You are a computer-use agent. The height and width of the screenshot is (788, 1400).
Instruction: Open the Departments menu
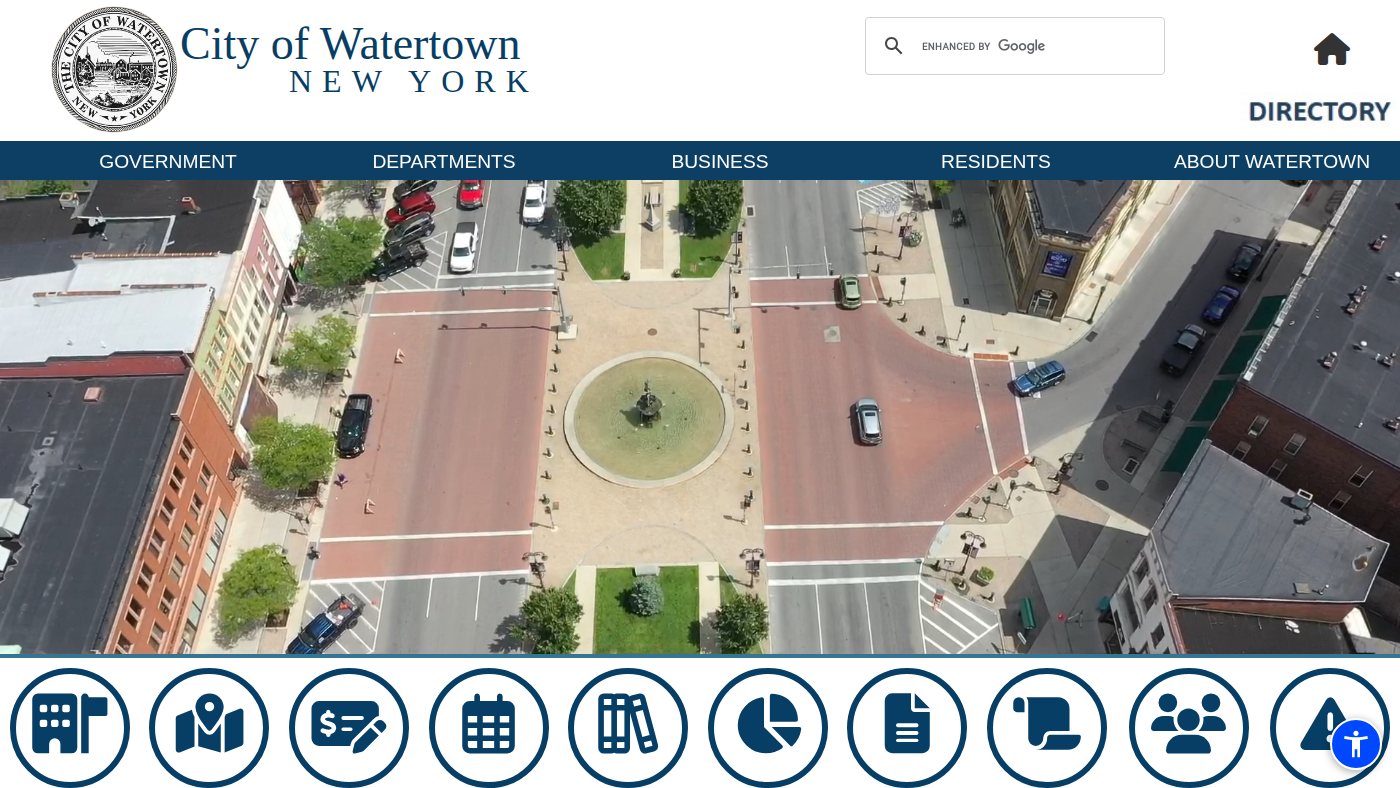(x=444, y=162)
